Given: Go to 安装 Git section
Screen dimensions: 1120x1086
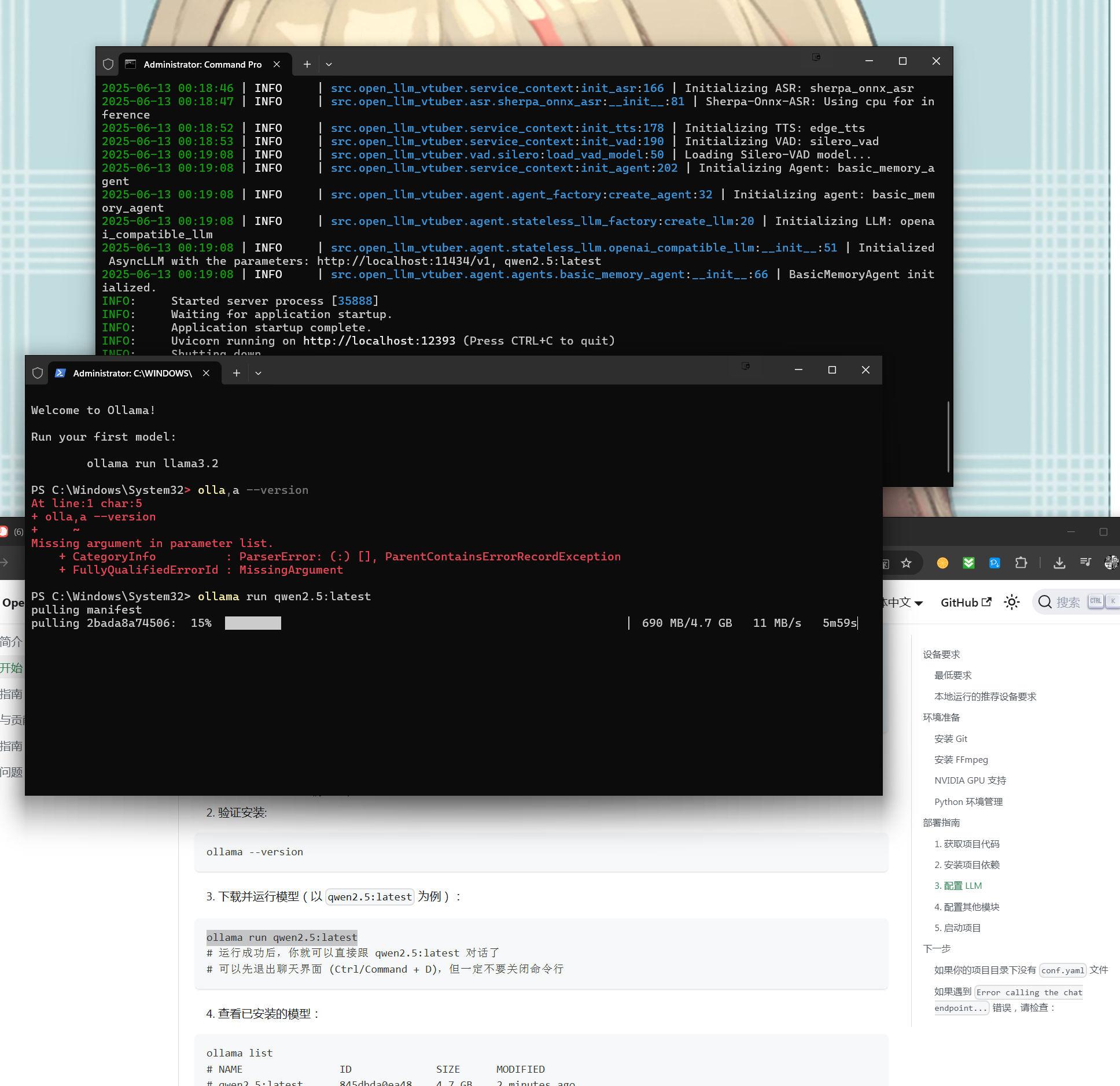Looking at the screenshot, I should coord(950,738).
